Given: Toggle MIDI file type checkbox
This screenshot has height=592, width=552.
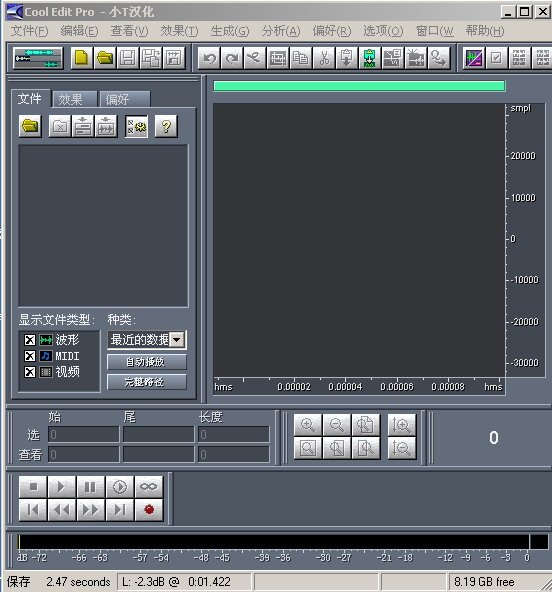Looking at the screenshot, I should click(30, 356).
